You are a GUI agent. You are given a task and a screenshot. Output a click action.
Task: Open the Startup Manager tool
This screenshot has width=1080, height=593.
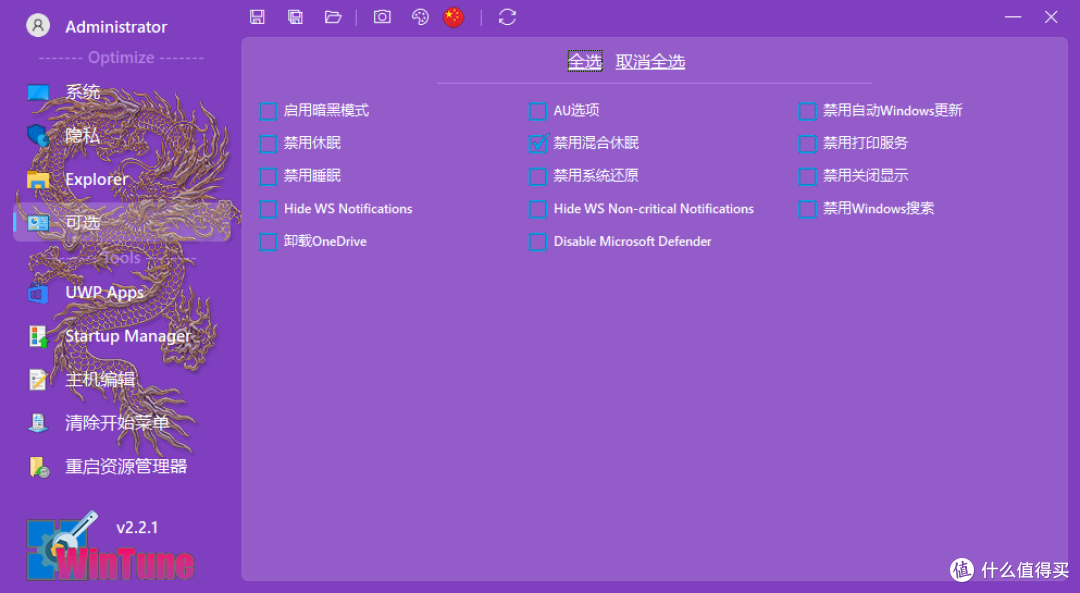click(128, 336)
